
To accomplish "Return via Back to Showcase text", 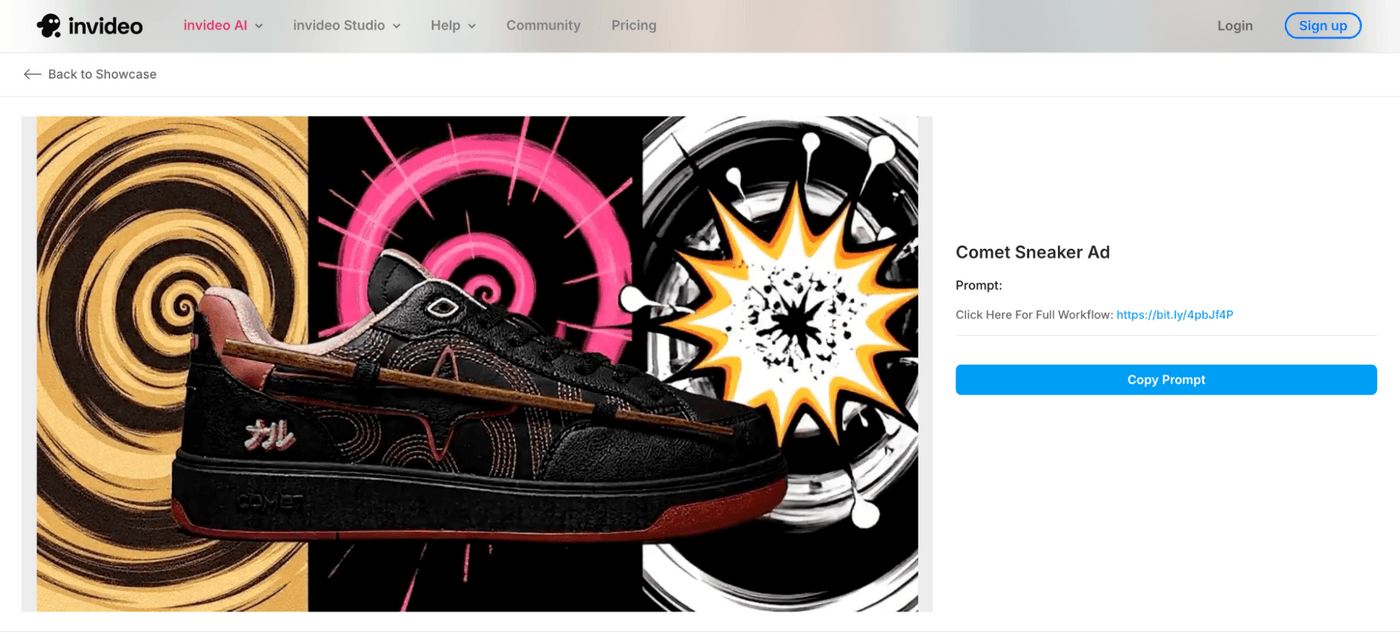I will 102,74.
